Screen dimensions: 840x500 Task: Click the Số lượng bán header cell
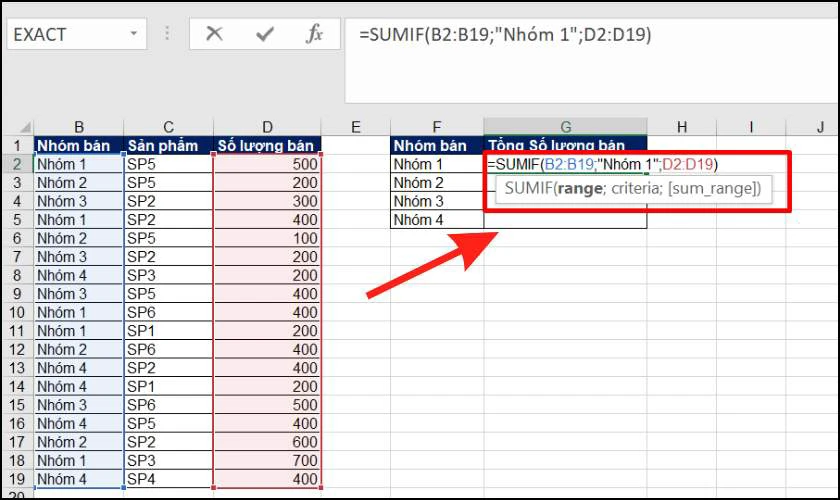point(267,145)
